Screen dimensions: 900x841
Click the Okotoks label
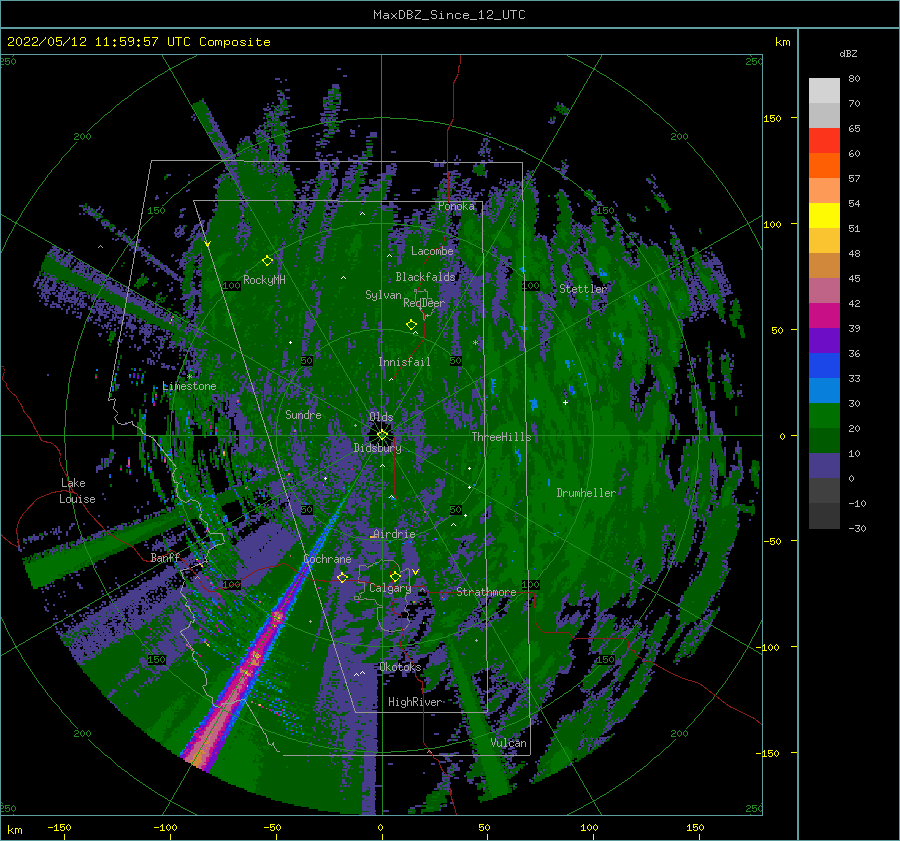[400, 667]
